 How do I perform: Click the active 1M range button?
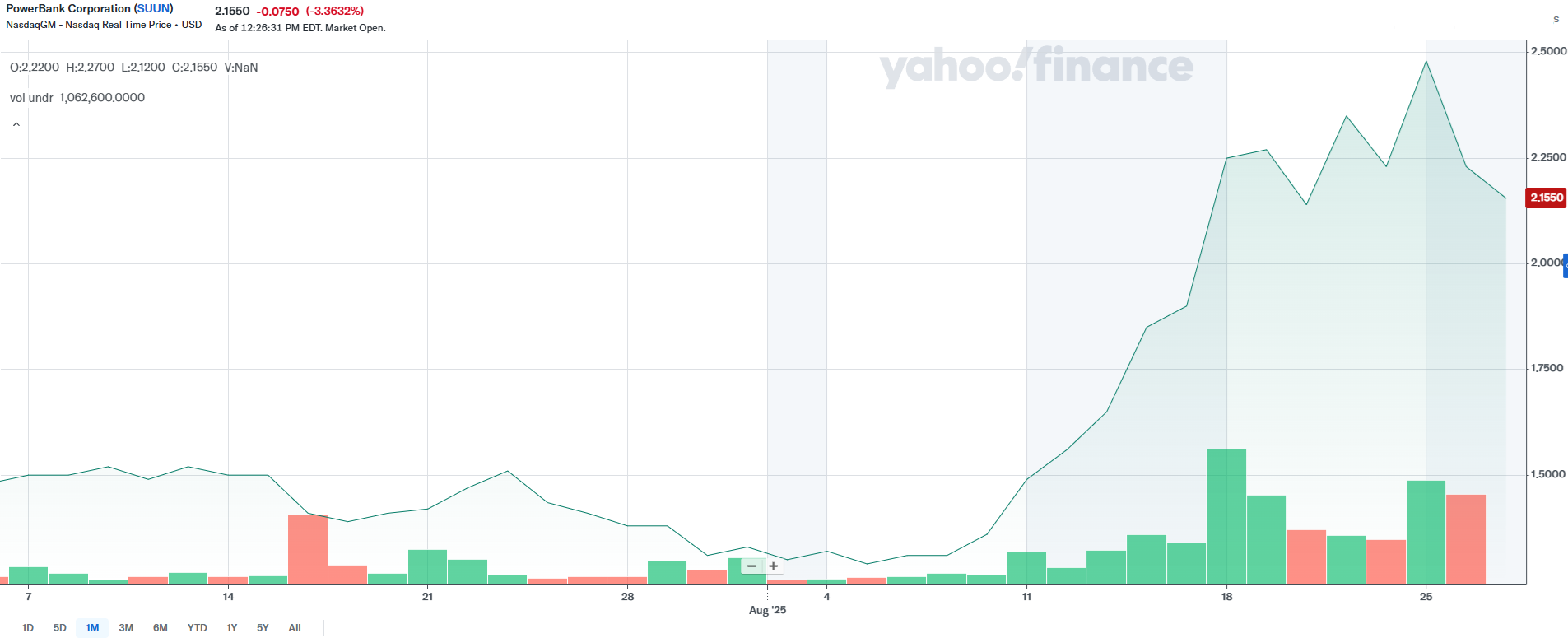coord(92,628)
